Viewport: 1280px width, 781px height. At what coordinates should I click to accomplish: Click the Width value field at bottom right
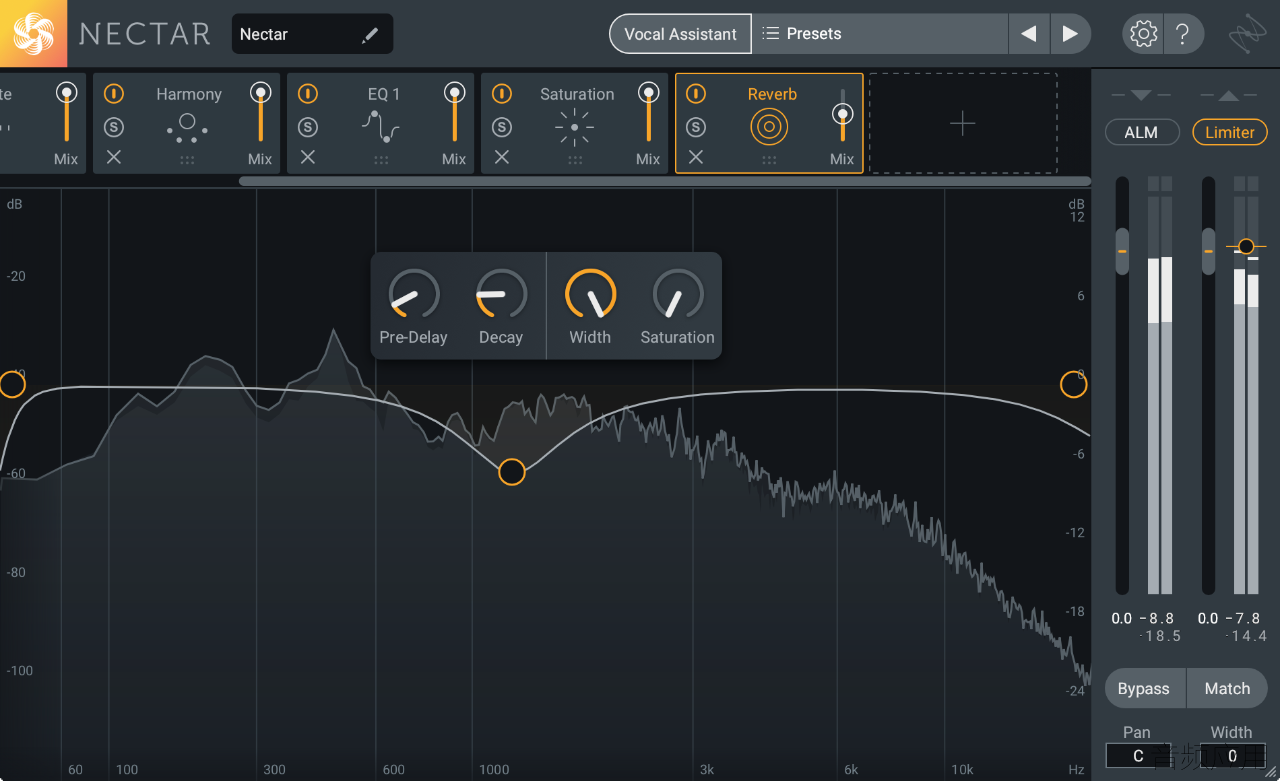coord(1233,756)
